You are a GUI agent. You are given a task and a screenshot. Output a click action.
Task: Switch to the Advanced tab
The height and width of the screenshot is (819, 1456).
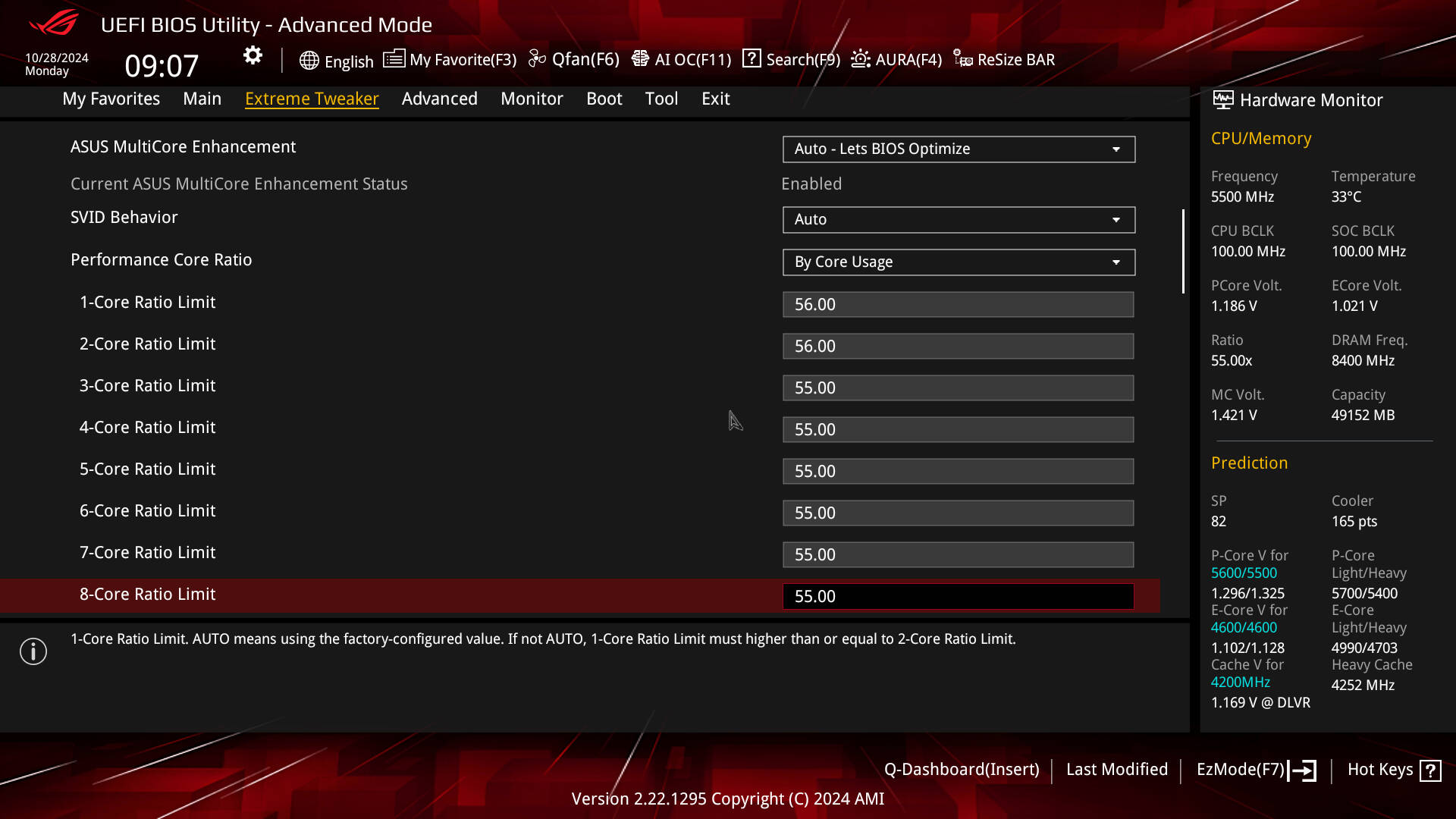(439, 99)
